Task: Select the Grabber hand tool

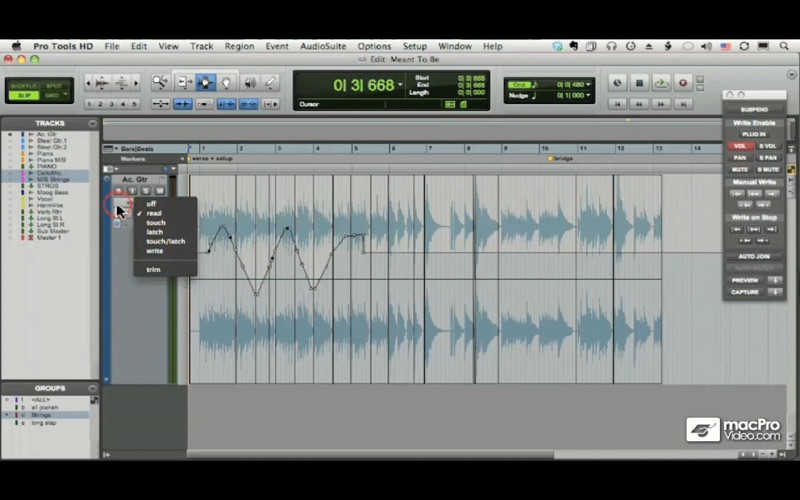Action: 227,82
